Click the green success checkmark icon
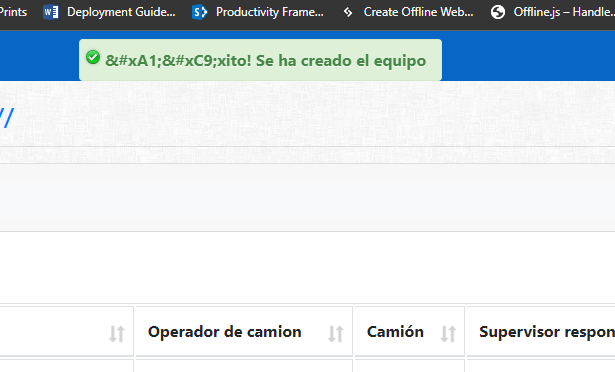 point(93,57)
